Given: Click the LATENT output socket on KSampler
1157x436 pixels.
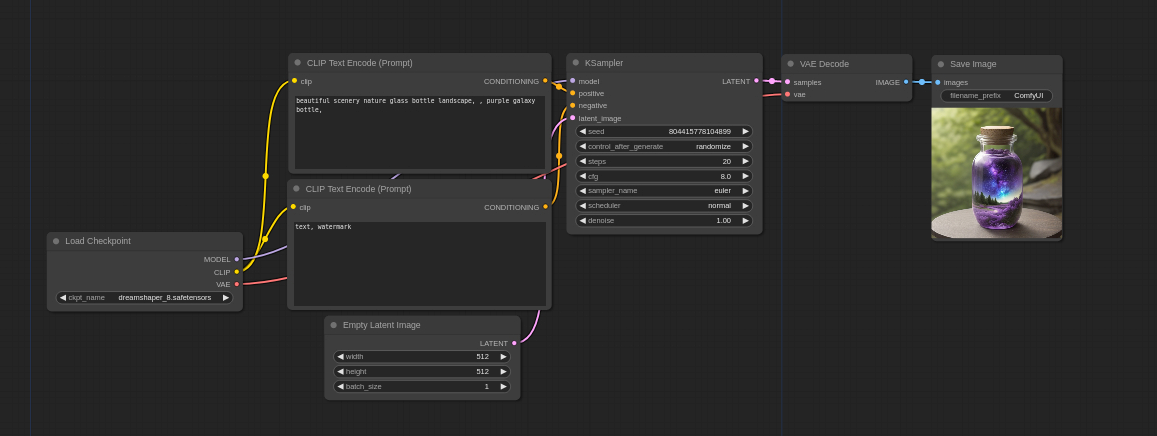Looking at the screenshot, I should click(756, 81).
